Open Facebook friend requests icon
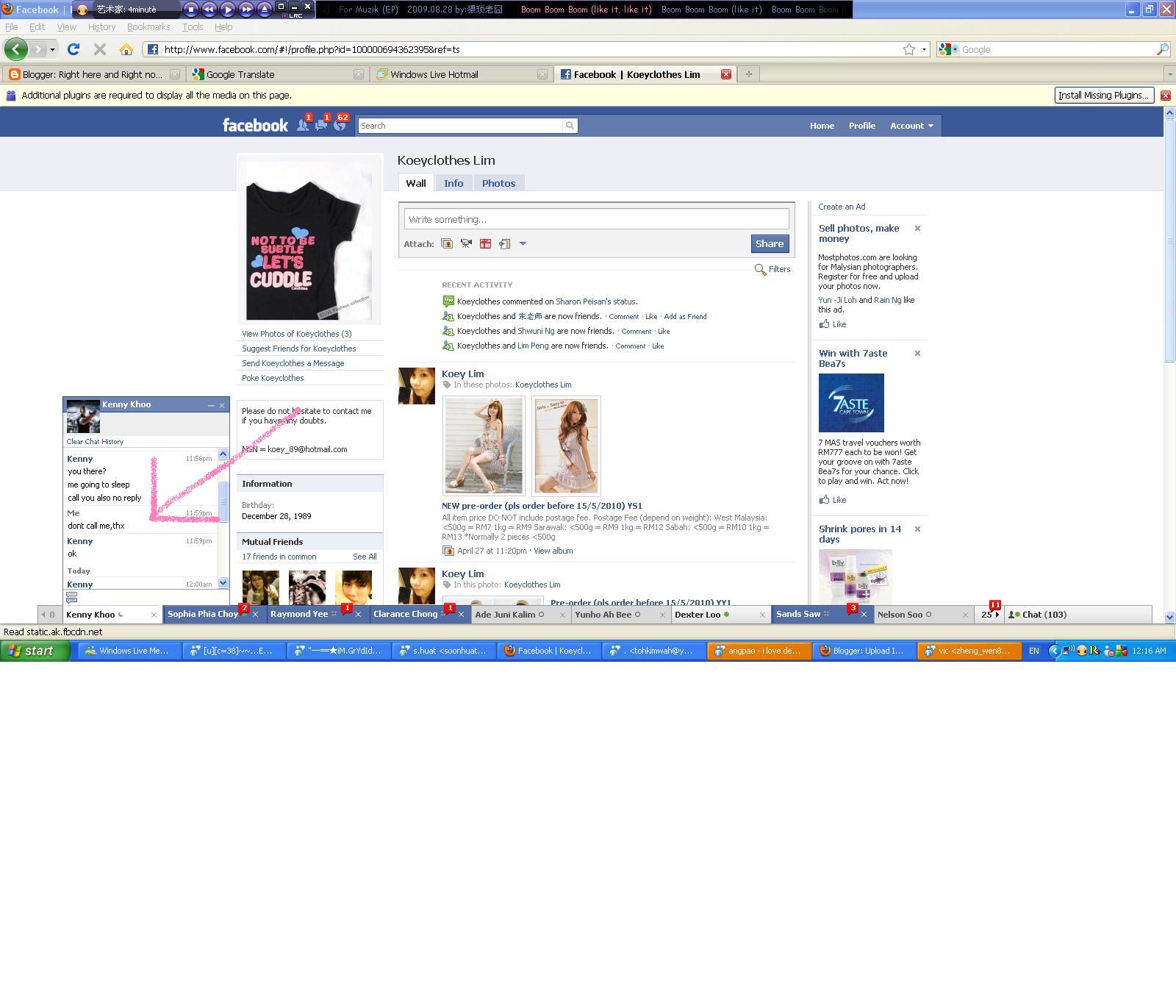1176x1008 pixels. click(x=303, y=124)
